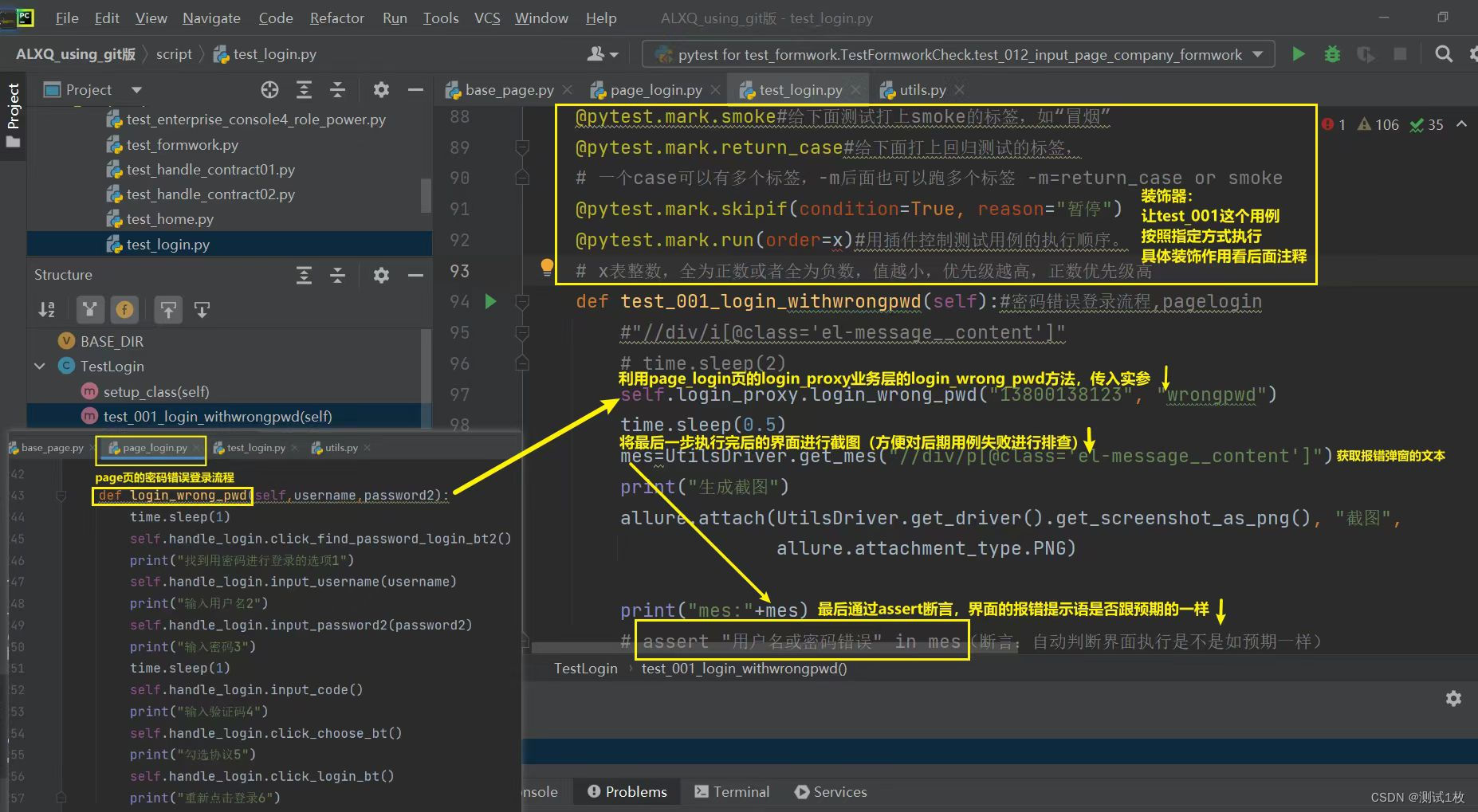Show intention actions light bulb

547,267
